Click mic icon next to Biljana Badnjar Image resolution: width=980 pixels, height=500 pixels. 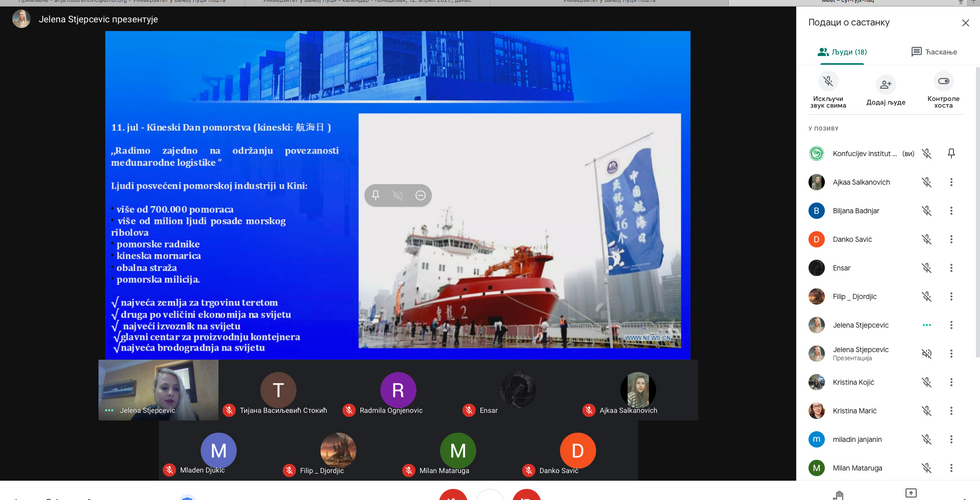927,211
